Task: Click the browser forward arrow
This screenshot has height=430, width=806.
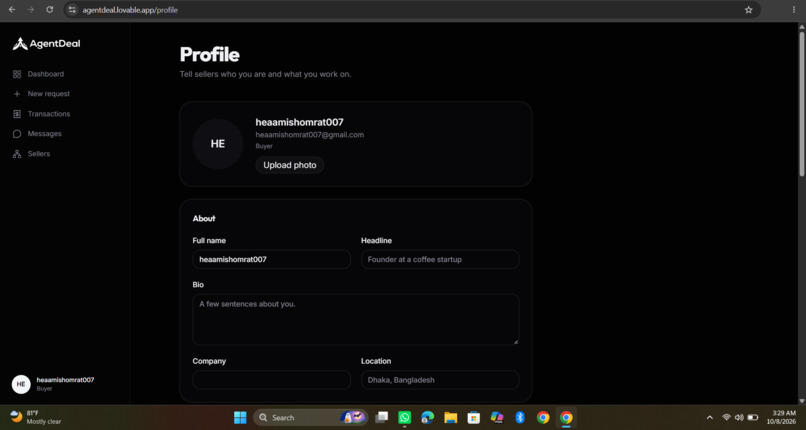Action: pyautogui.click(x=31, y=10)
